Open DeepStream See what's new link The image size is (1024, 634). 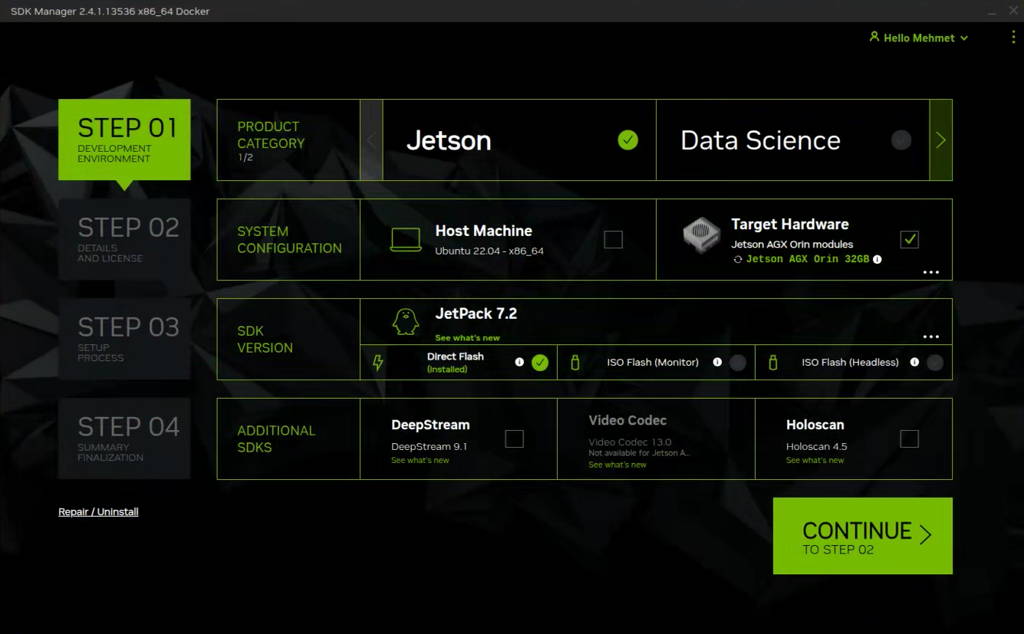pos(420,460)
